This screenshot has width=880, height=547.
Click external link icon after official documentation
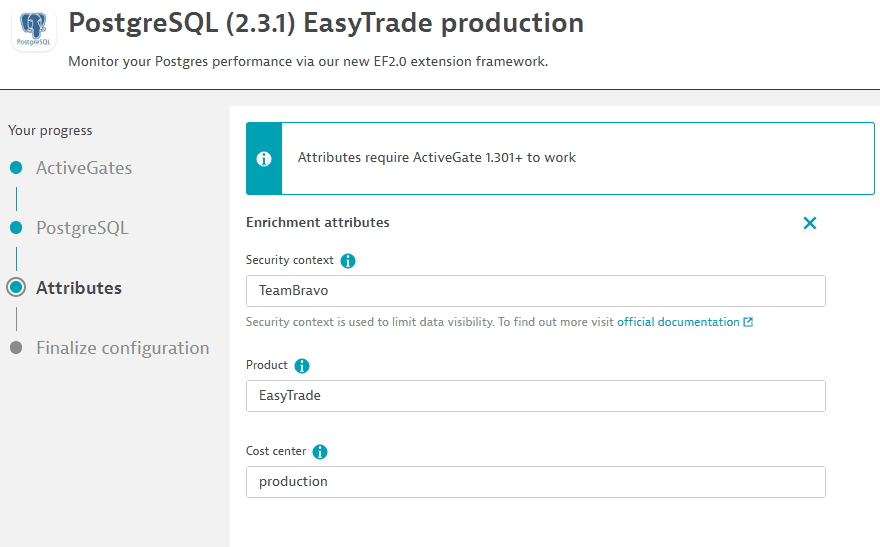click(x=748, y=322)
